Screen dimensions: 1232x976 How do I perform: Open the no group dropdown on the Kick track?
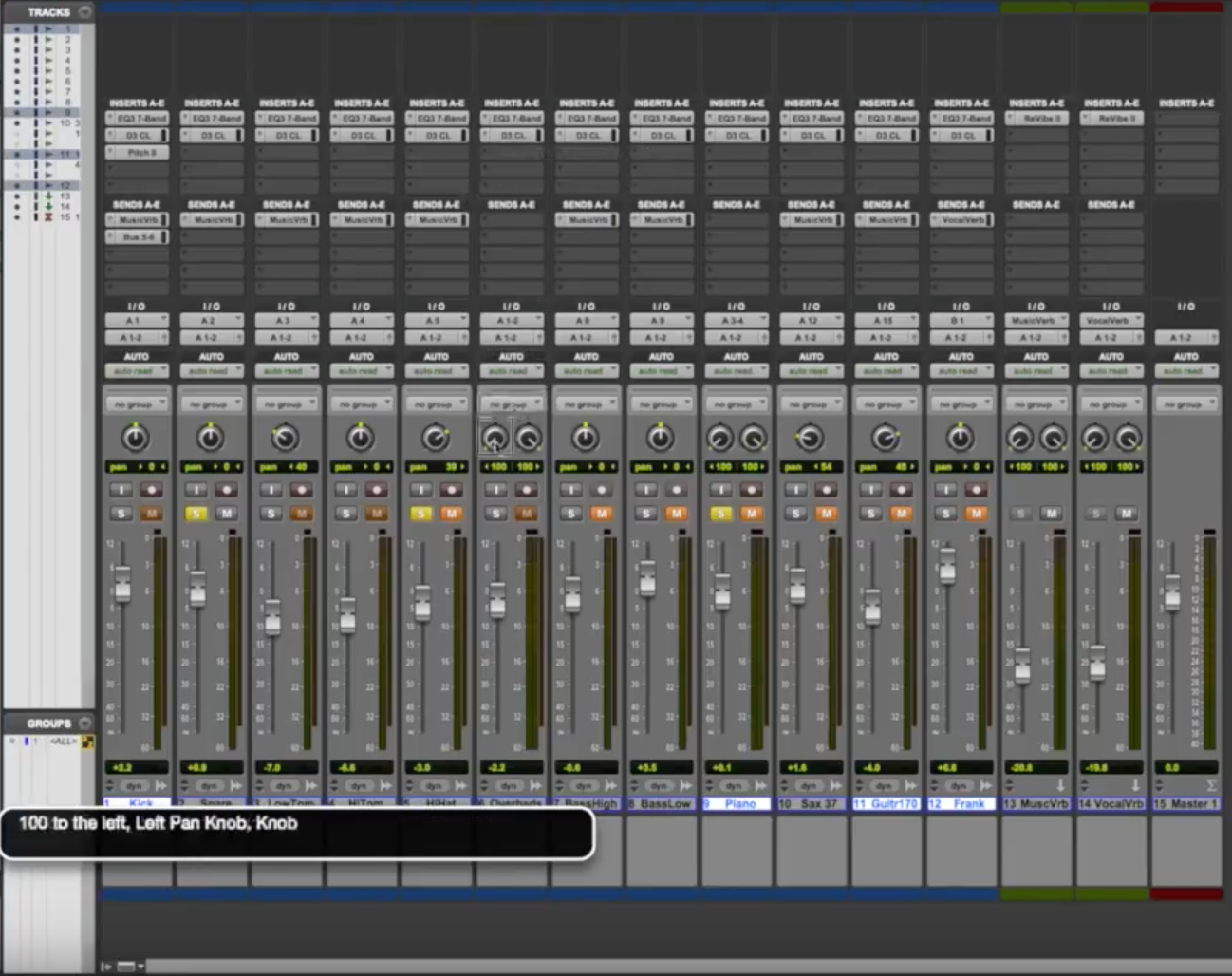[137, 402]
